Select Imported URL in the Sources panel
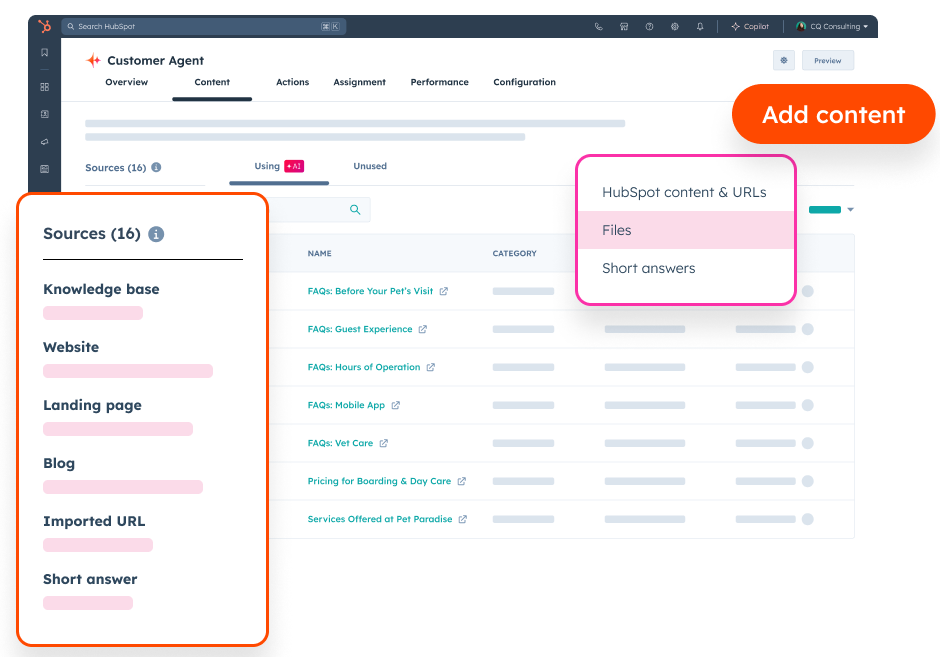This screenshot has width=940, height=657. pyautogui.click(x=94, y=522)
